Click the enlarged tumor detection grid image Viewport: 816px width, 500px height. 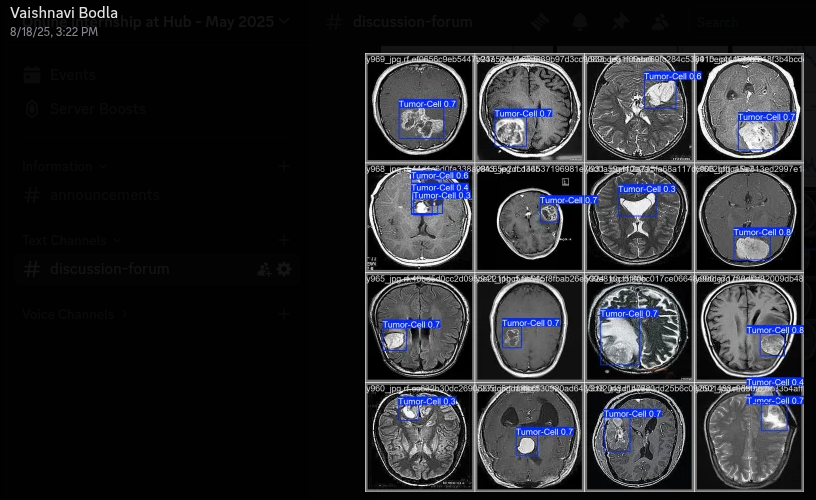(x=584, y=272)
